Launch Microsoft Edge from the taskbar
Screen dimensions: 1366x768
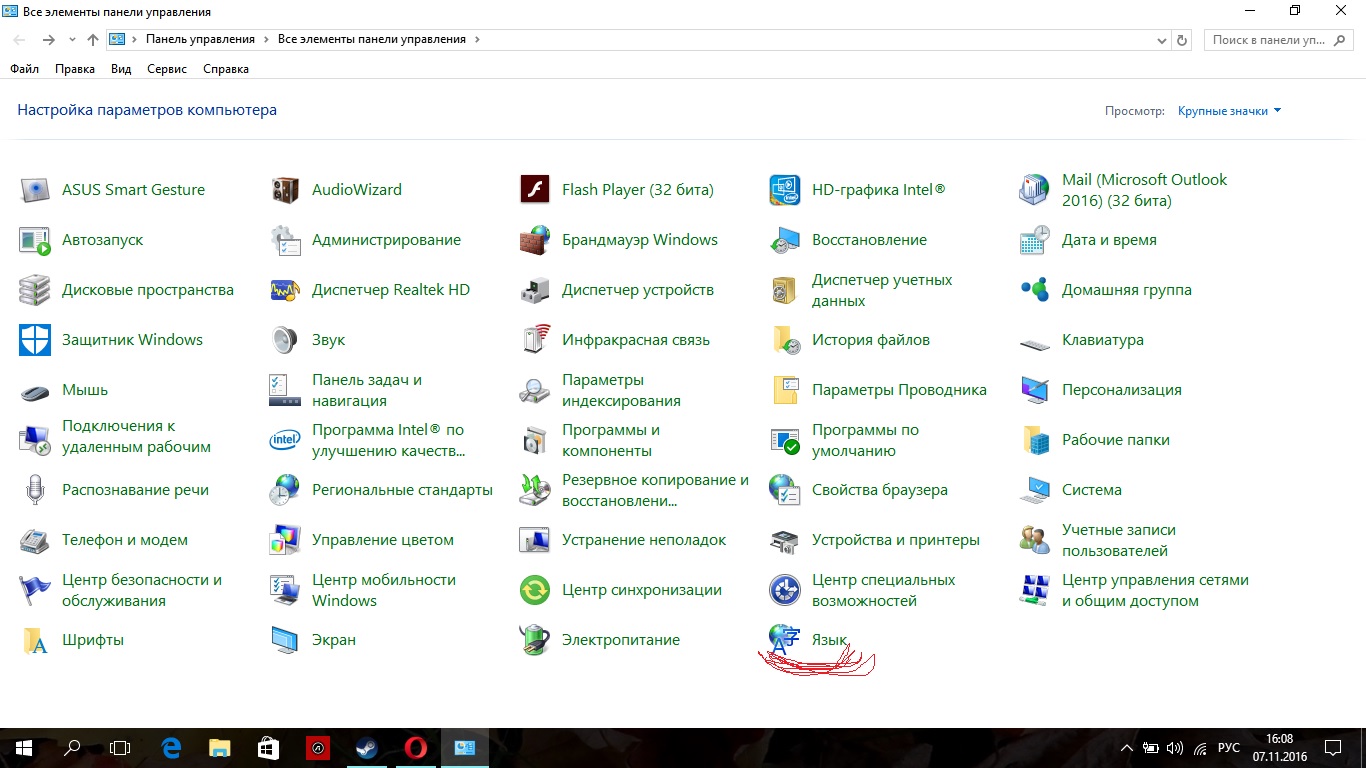(x=171, y=748)
